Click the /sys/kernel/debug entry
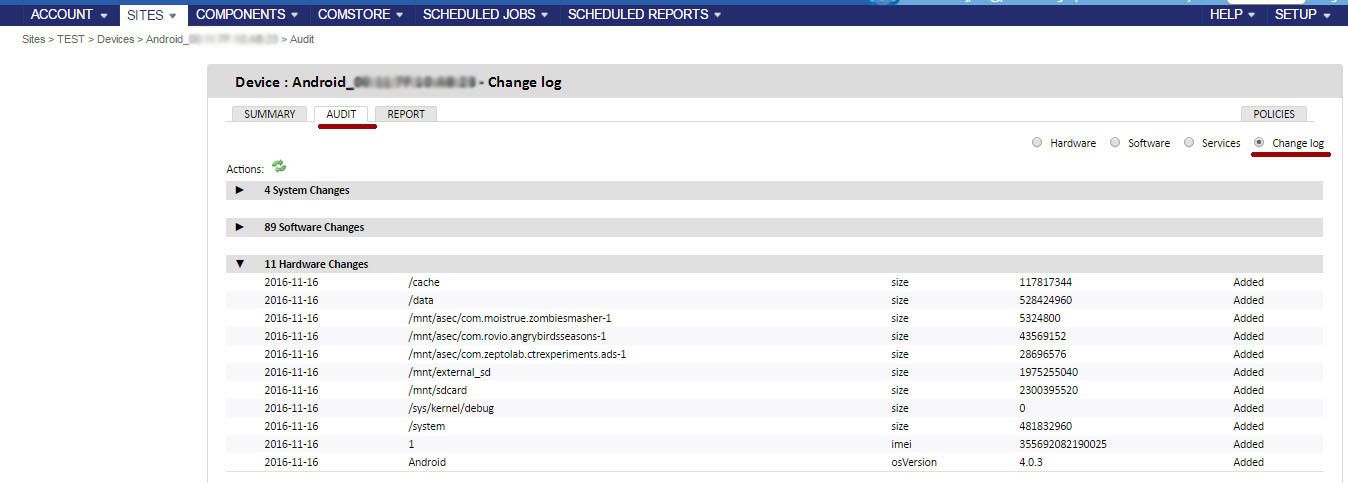 (x=451, y=408)
